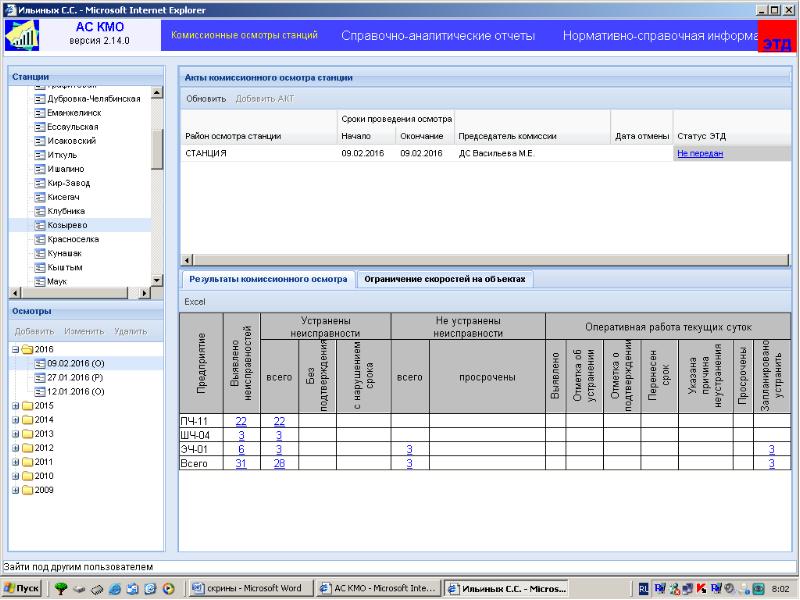The width and height of the screenshot is (800, 600).
Task: Open the red ЭТД button
Action: pyautogui.click(x=776, y=36)
